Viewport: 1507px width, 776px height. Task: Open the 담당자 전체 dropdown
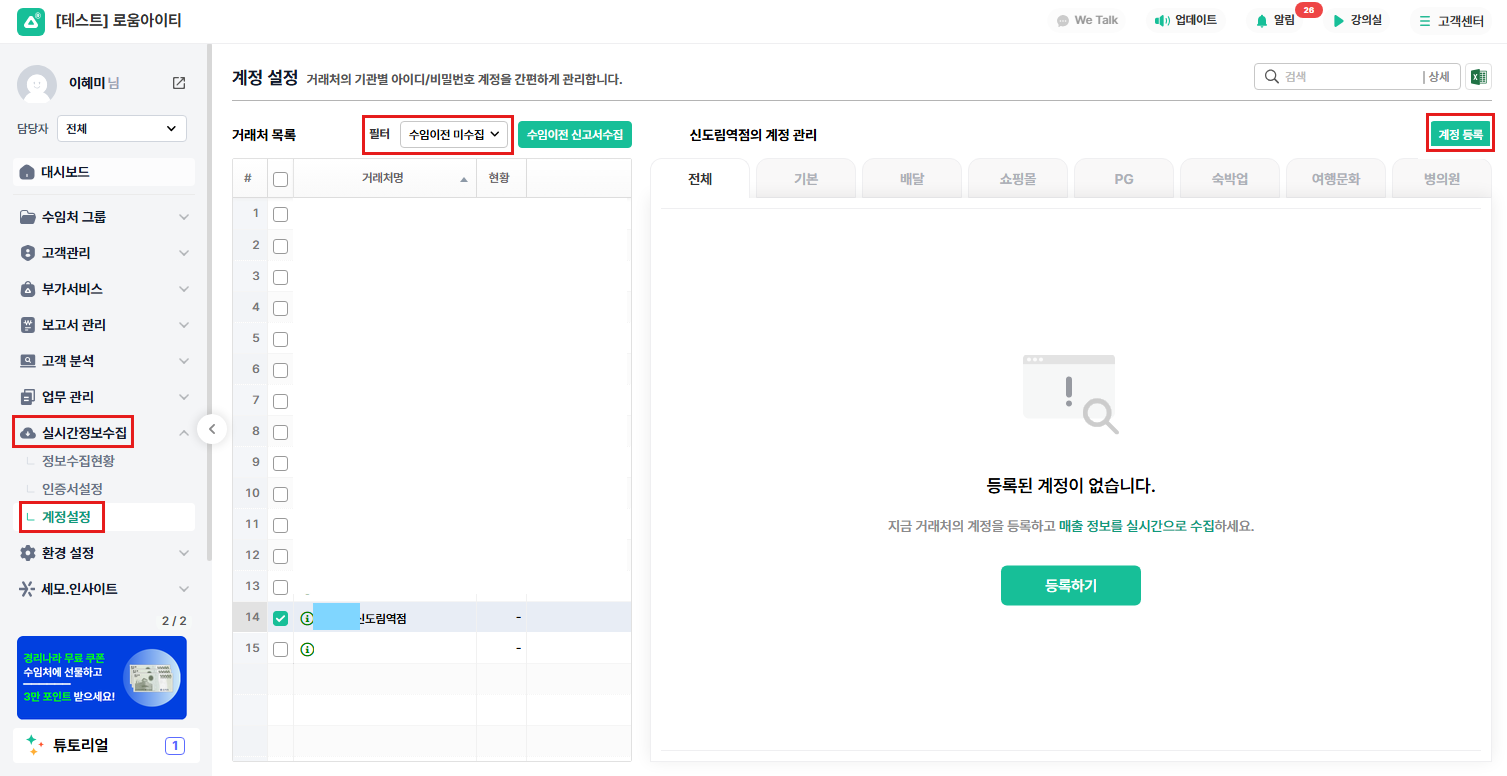pyautogui.click(x=122, y=128)
